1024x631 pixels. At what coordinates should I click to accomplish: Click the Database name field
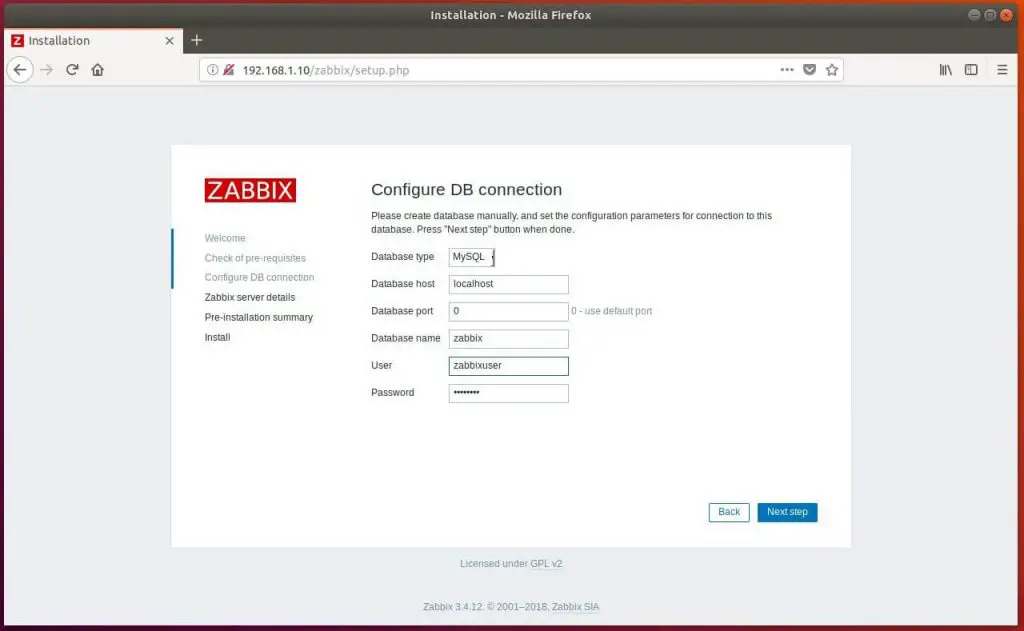[x=508, y=338]
